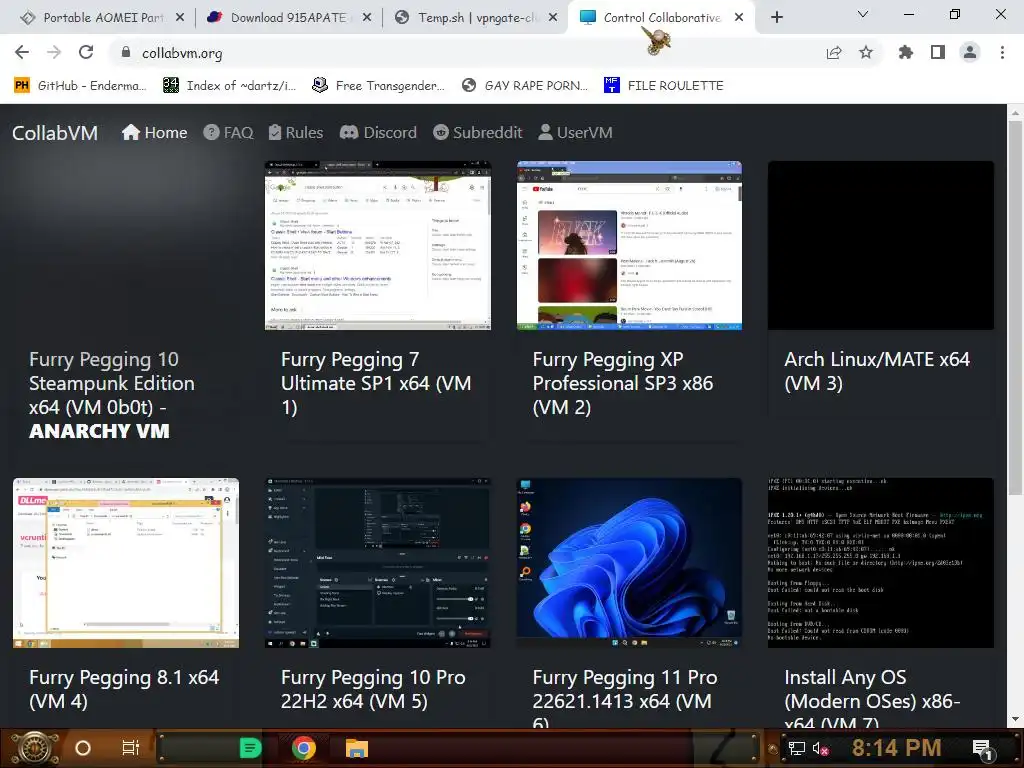Image resolution: width=1024 pixels, height=768 pixels.
Task: Open the FAQ navbar item
Action: (228, 133)
